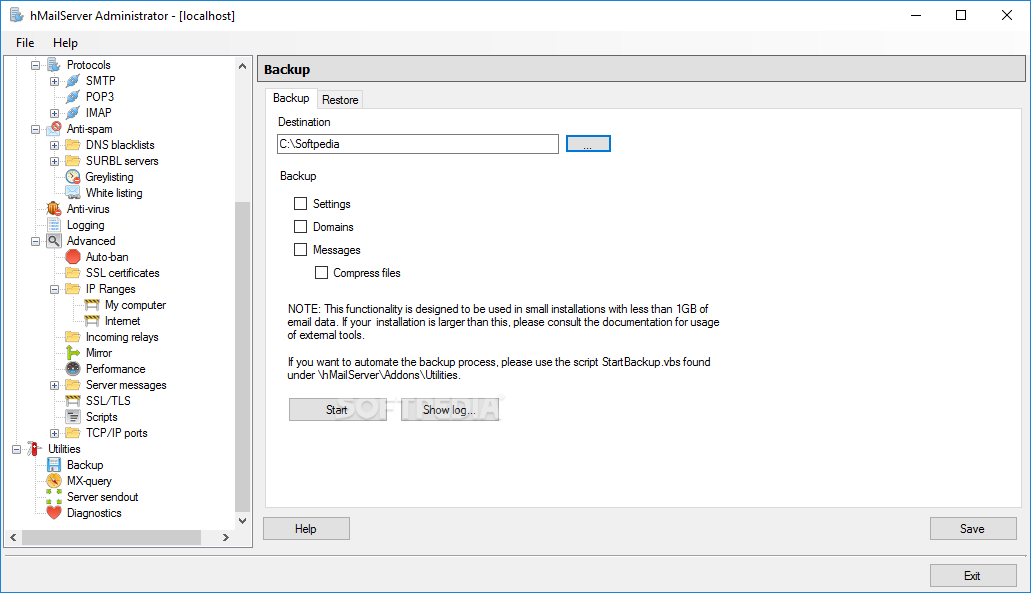
Task: Expand the SMTP tree node
Action: 55,82
